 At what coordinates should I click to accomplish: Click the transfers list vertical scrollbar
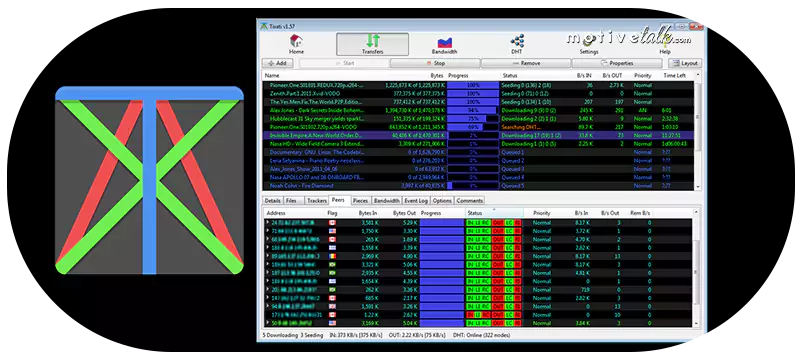(698, 131)
